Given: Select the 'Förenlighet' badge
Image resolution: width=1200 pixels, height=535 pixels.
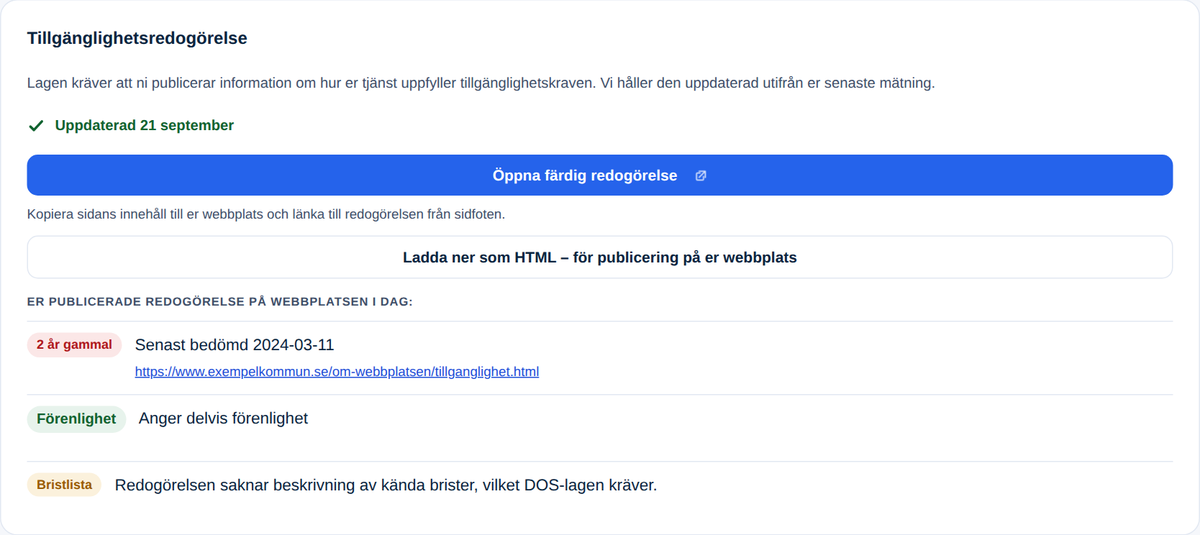Looking at the screenshot, I should click(76, 419).
